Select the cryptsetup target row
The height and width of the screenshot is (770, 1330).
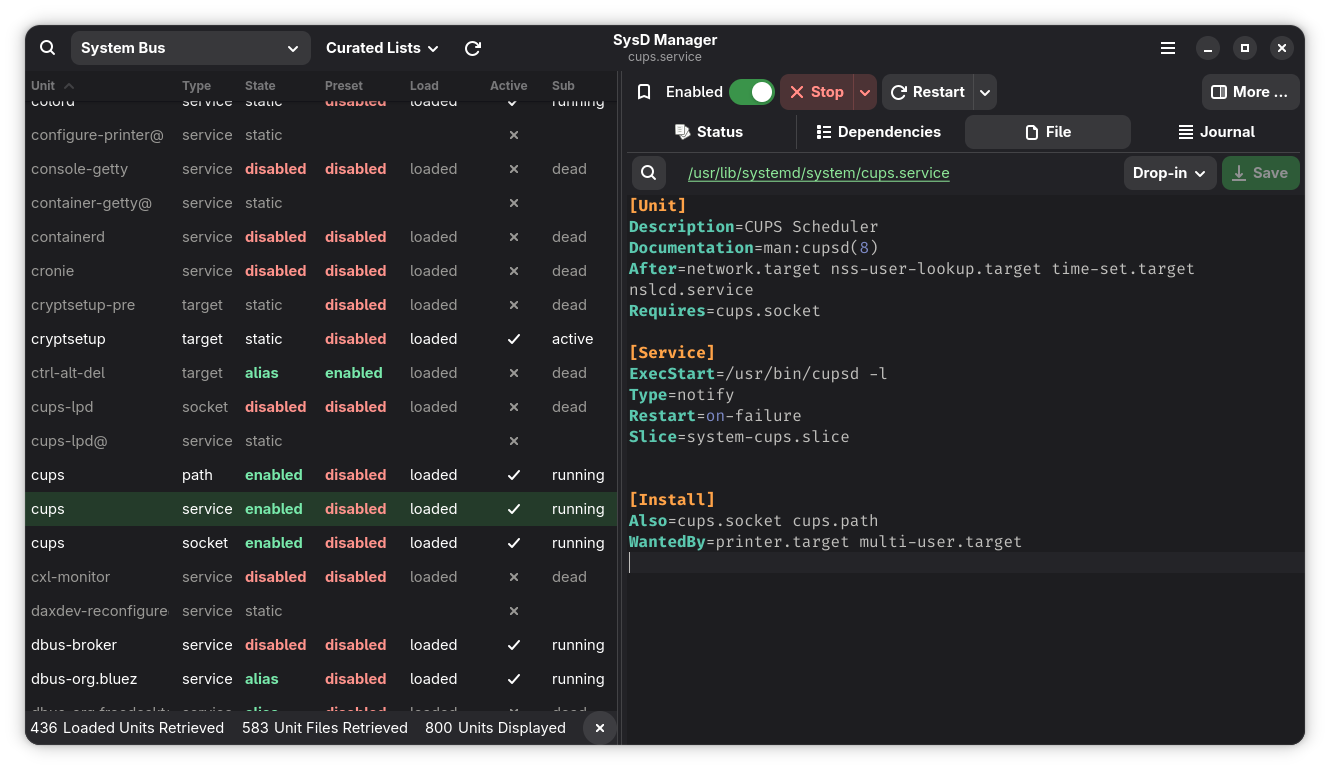pos(321,339)
